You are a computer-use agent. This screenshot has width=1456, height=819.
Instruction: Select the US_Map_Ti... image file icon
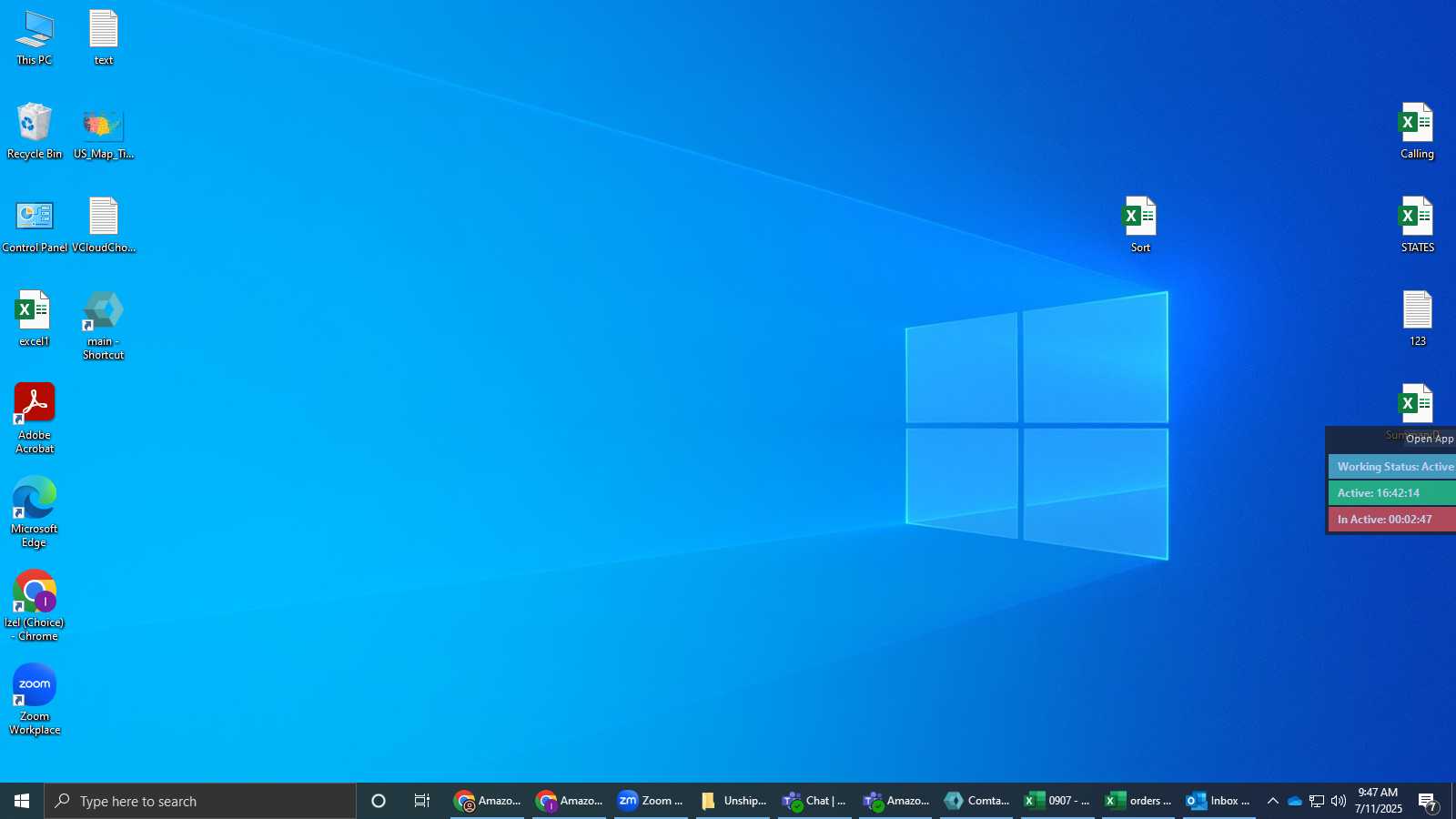click(x=104, y=132)
